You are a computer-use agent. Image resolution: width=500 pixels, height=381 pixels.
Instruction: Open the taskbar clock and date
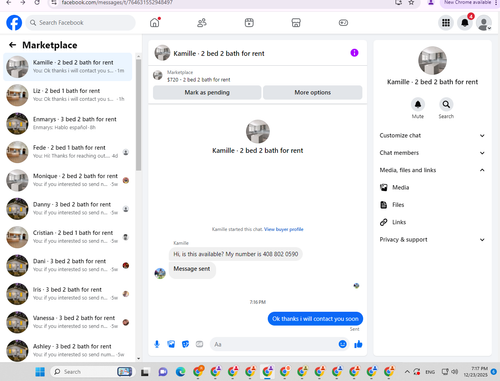[x=476, y=372]
